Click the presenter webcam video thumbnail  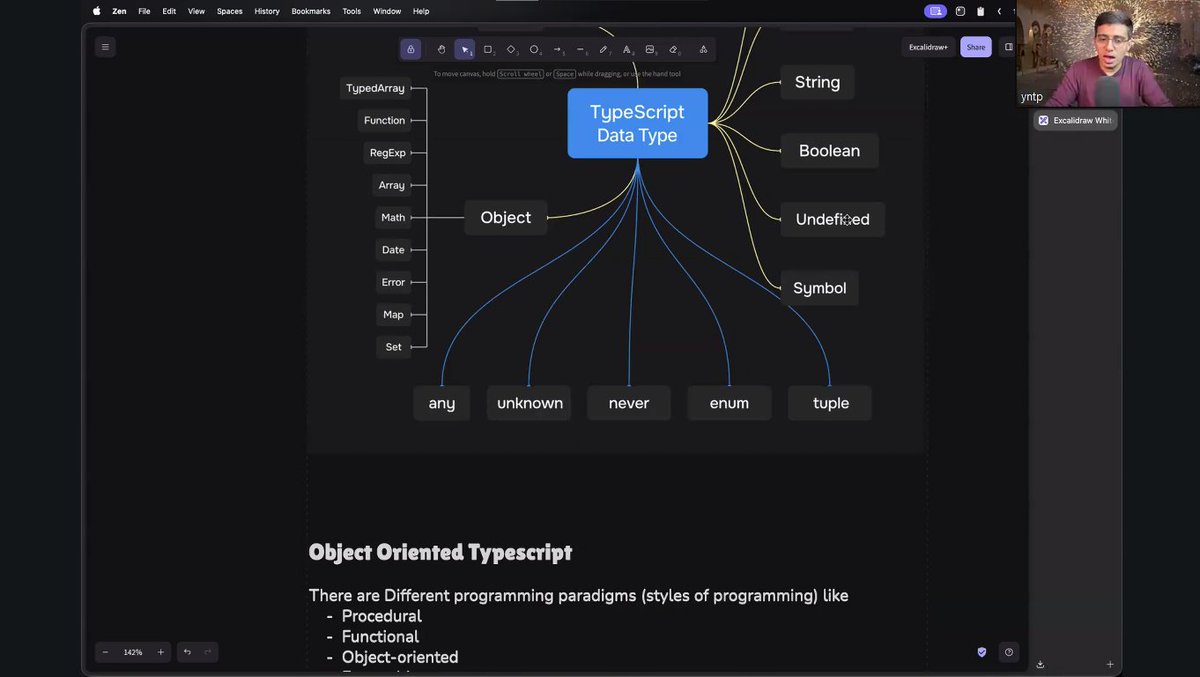point(1108,53)
